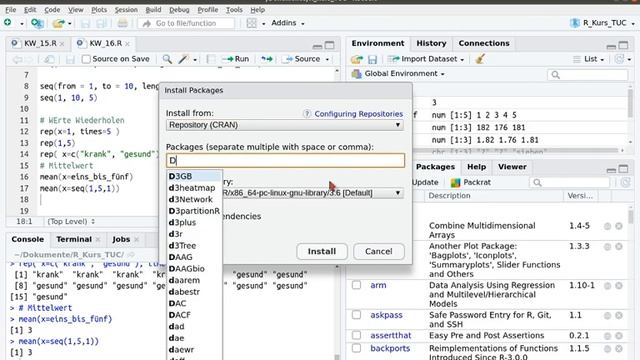Screen dimensions: 640x360
Task: Click the Open File folder icon
Action: pos(59,23)
